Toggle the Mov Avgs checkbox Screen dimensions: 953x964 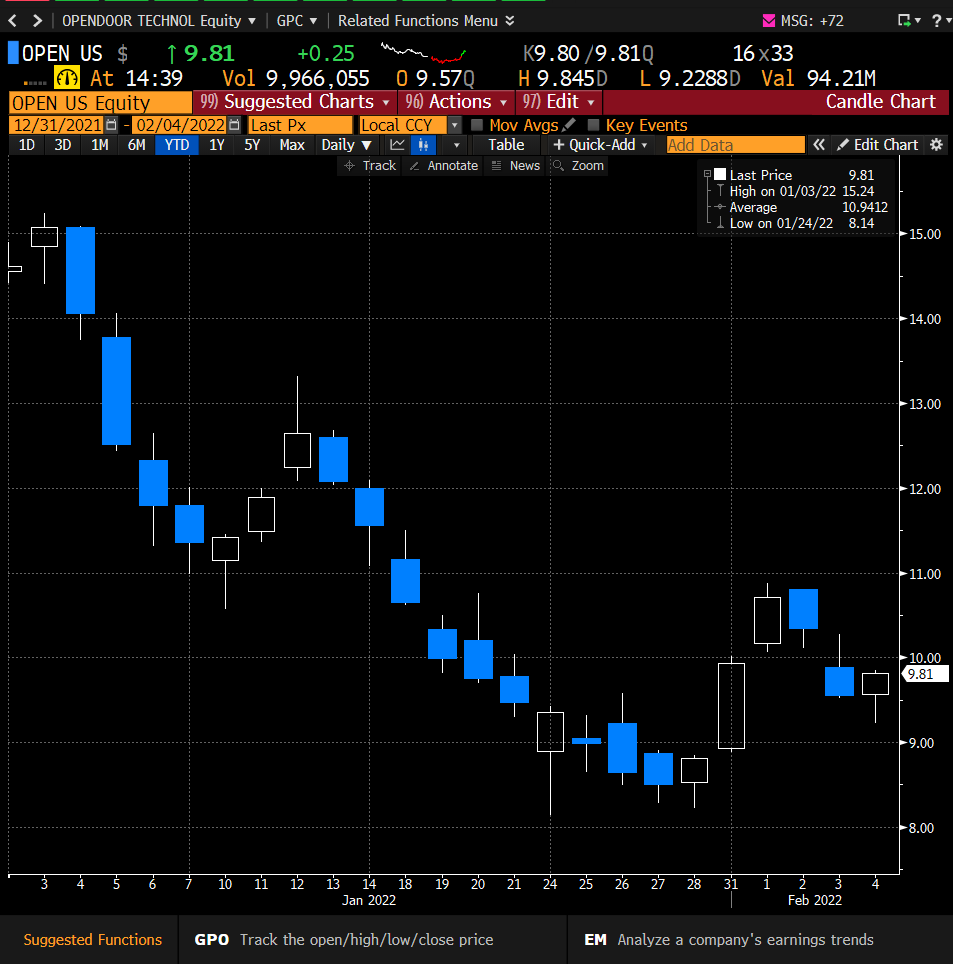[476, 125]
